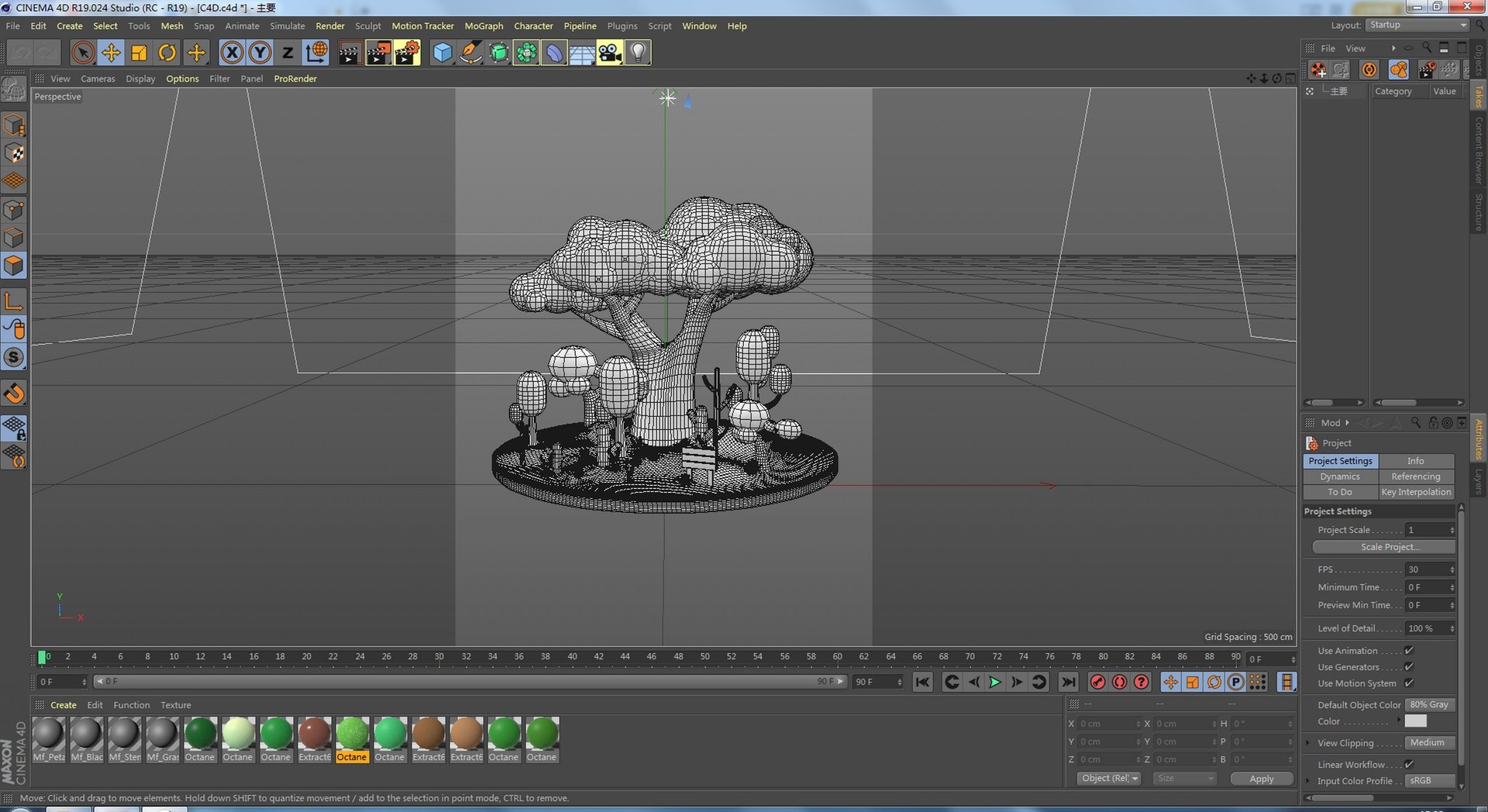Open Input Color Profile sRGB dropdown
The width and height of the screenshot is (1488, 812).
pyautogui.click(x=1431, y=781)
